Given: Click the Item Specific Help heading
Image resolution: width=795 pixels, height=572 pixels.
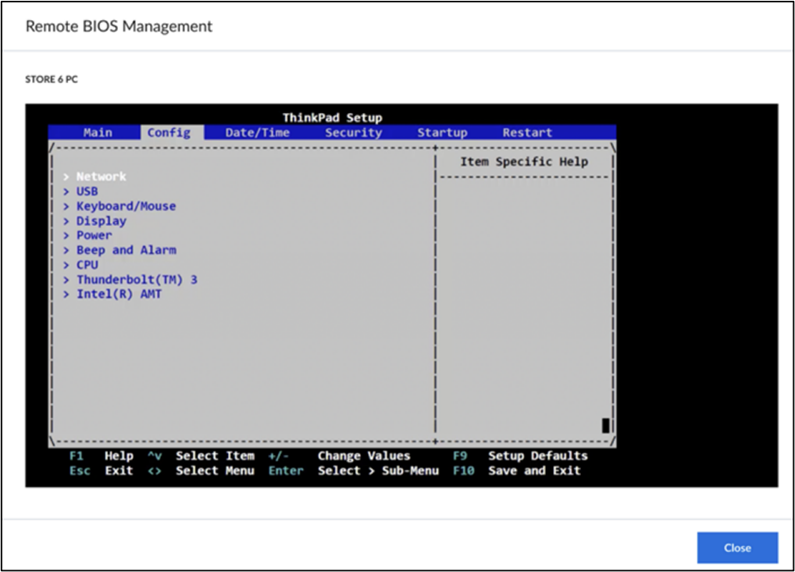Looking at the screenshot, I should [x=524, y=162].
